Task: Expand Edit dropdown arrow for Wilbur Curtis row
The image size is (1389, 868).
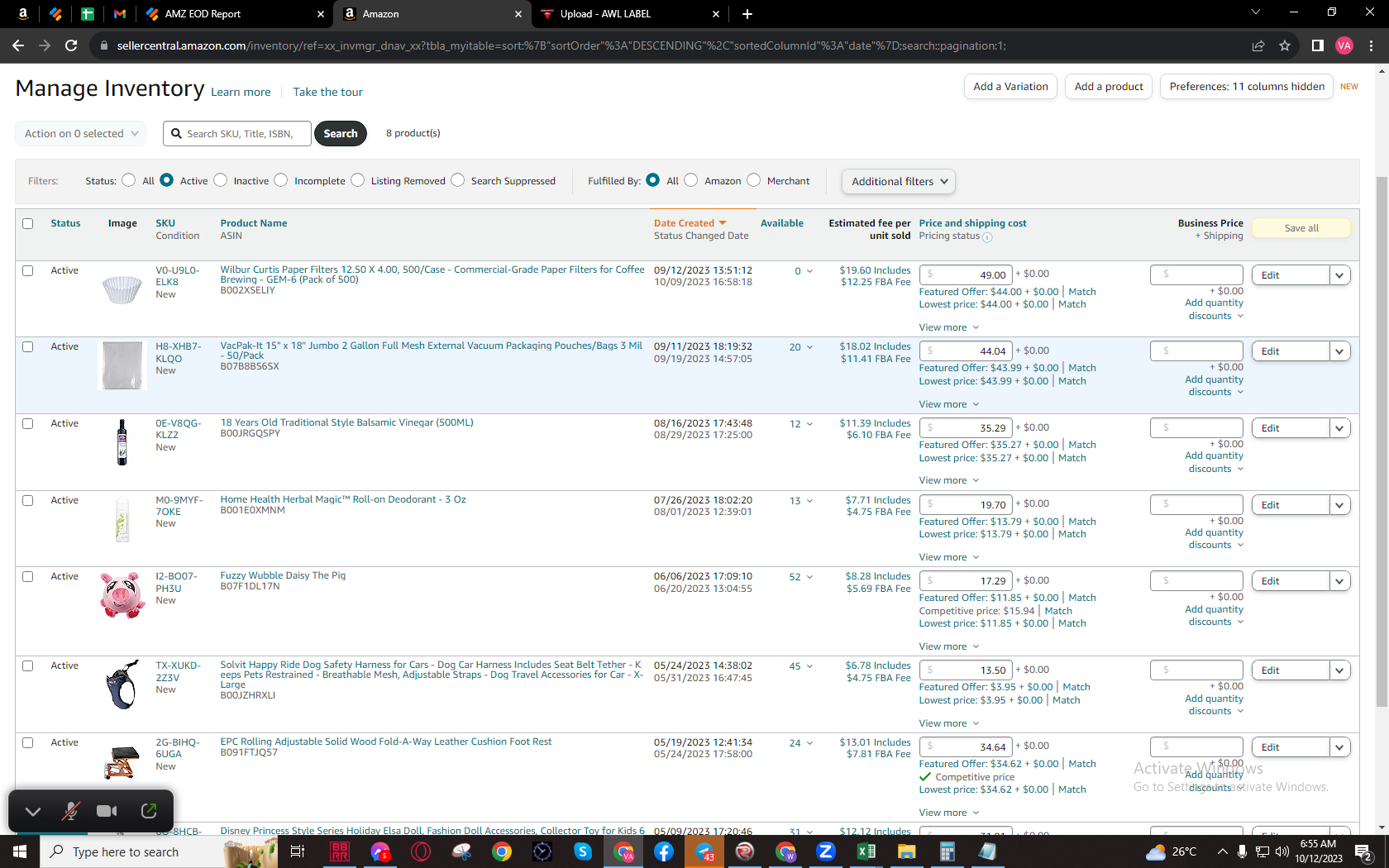Action: pos(1340,275)
